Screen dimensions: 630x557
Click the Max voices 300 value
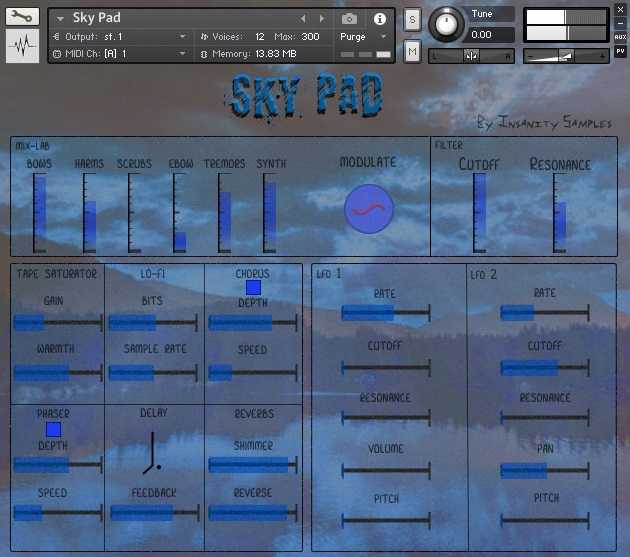pyautogui.click(x=310, y=37)
